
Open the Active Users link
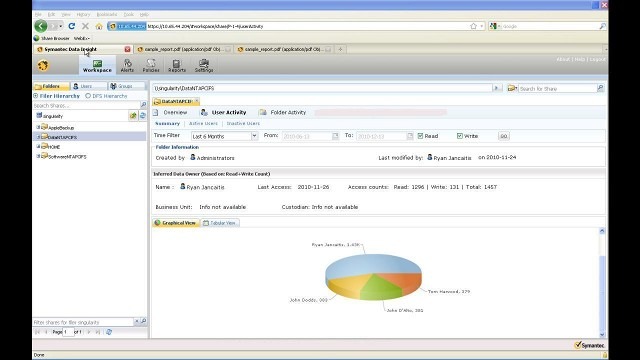[203, 123]
